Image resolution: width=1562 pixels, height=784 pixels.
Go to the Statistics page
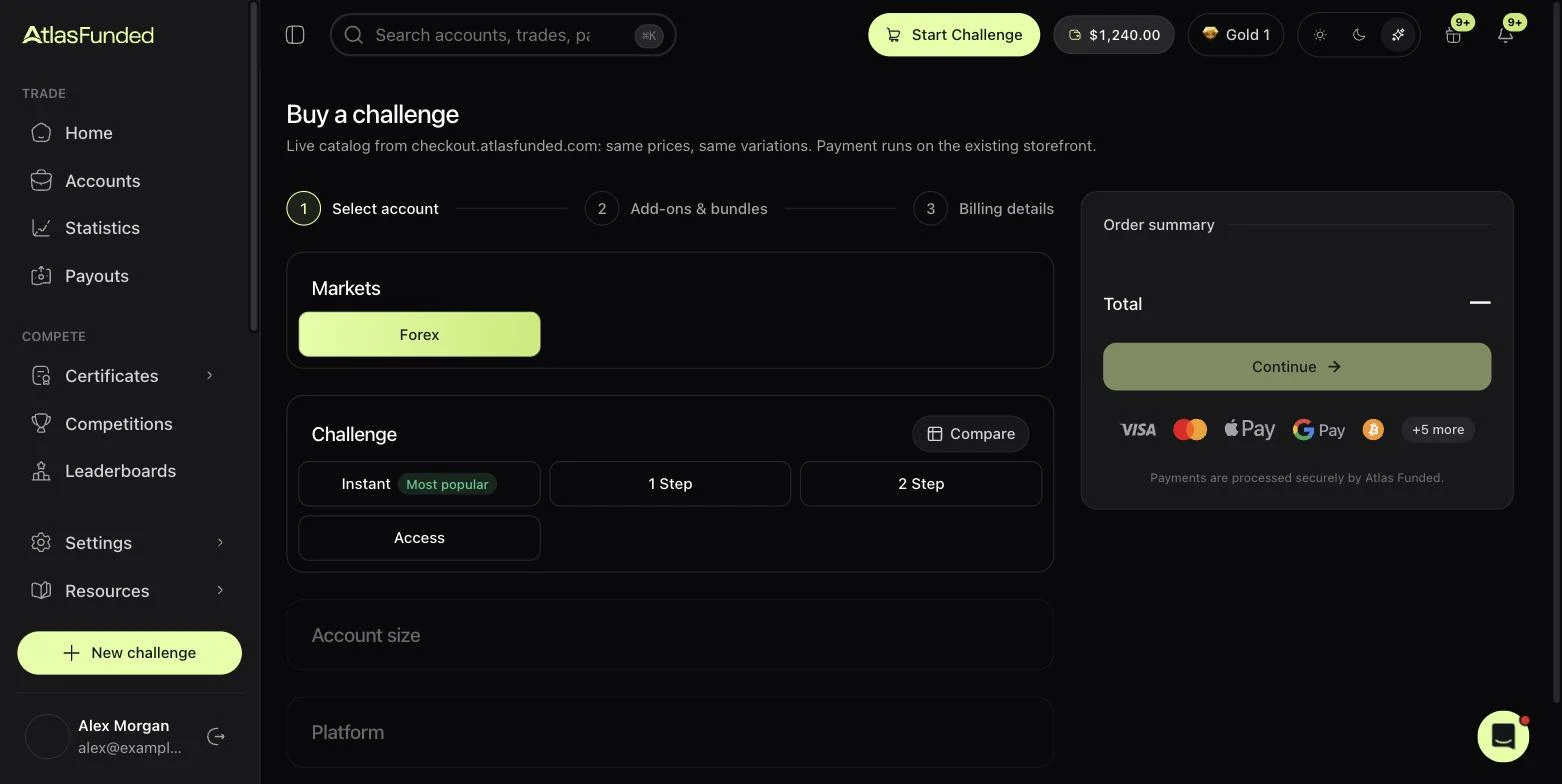point(129,228)
